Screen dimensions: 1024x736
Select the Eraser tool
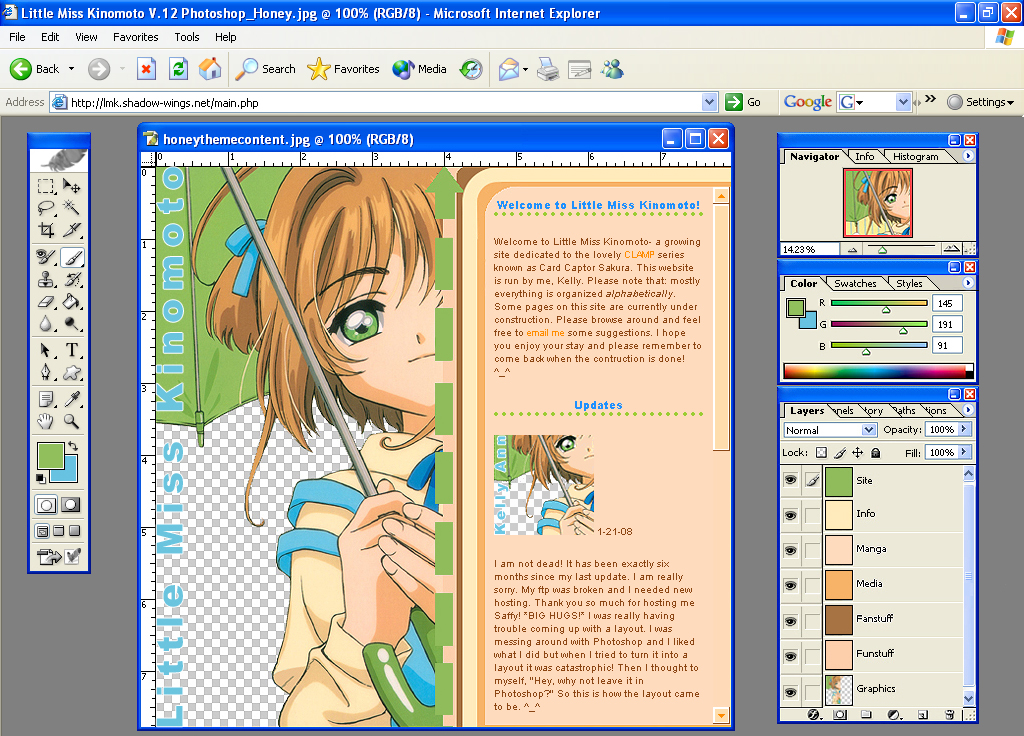tap(46, 302)
